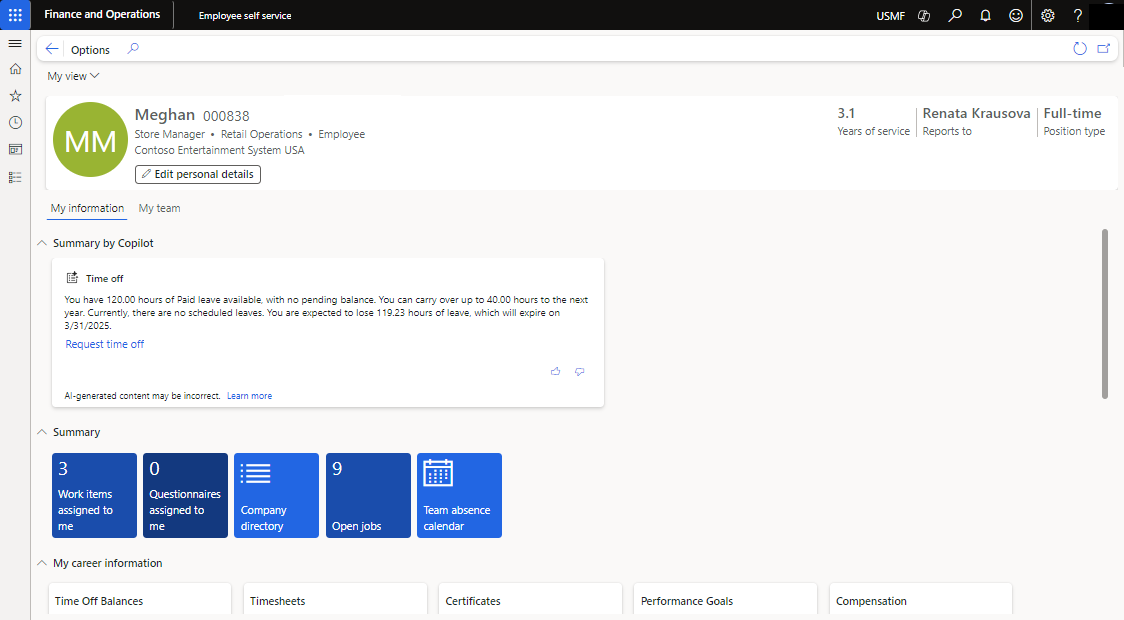1124x620 pixels.
Task: Collapse the Summary by Copilot section
Action: click(x=41, y=242)
